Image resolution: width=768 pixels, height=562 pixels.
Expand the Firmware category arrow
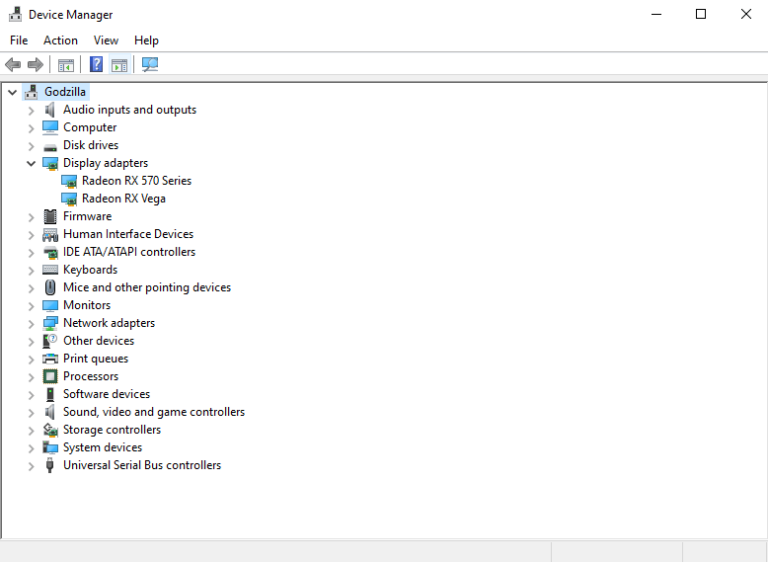[x=31, y=217]
